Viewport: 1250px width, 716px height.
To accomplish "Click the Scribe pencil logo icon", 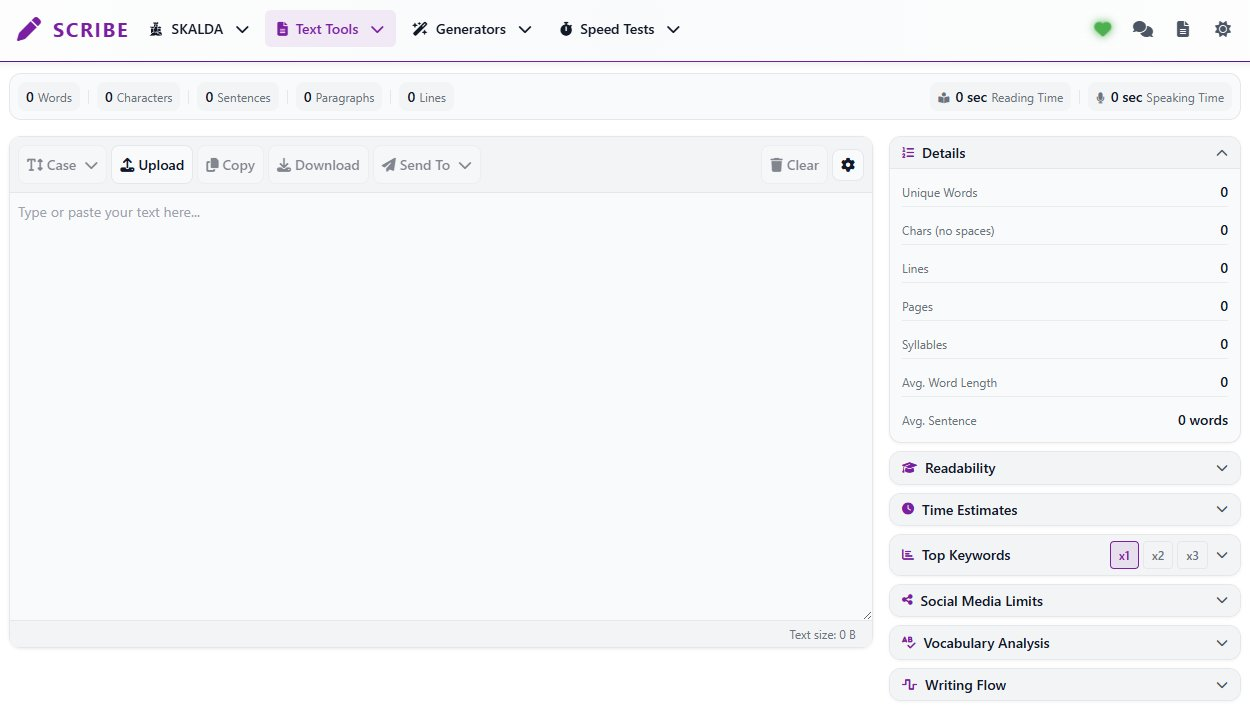I will tap(28, 28).
